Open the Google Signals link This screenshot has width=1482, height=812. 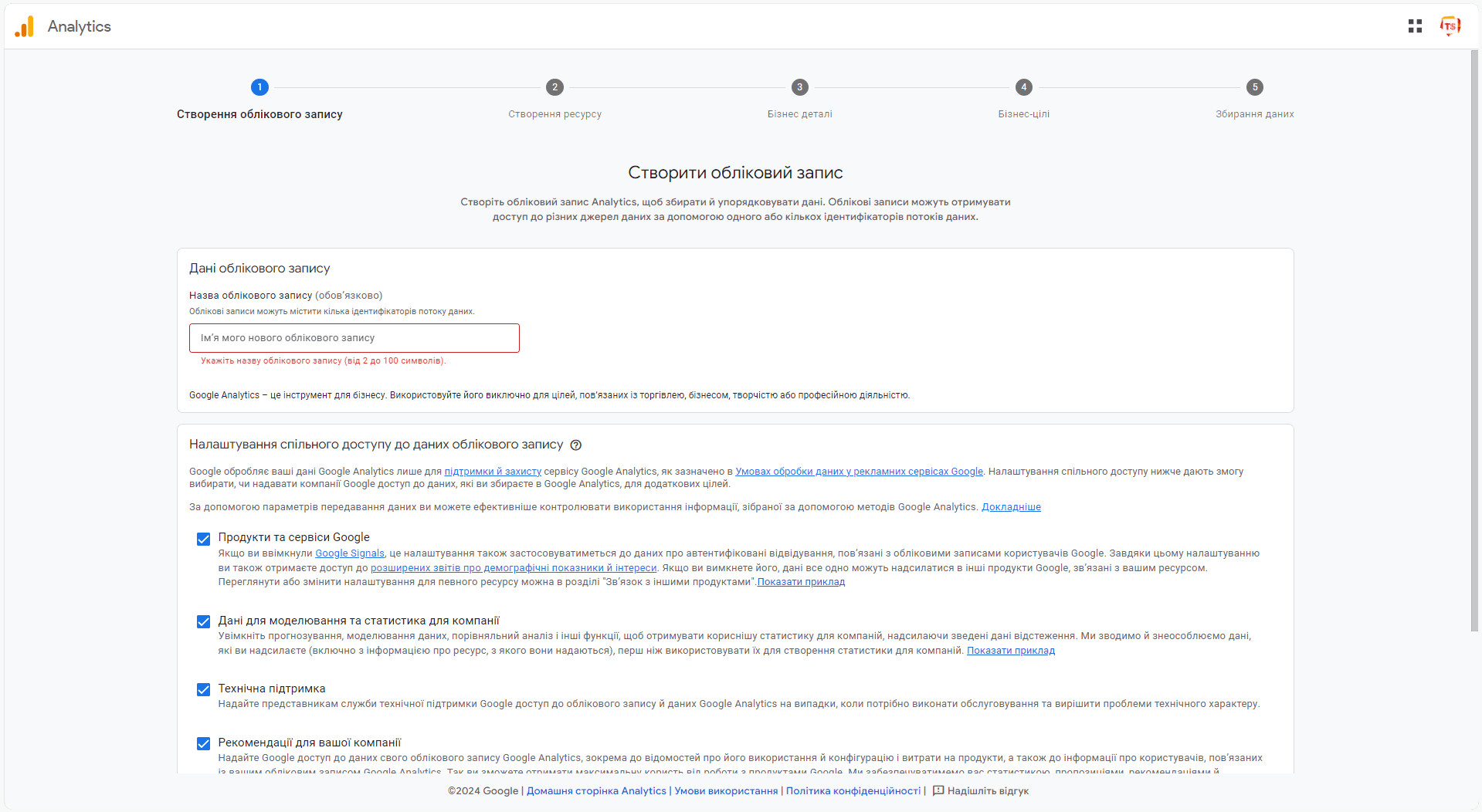pos(350,553)
